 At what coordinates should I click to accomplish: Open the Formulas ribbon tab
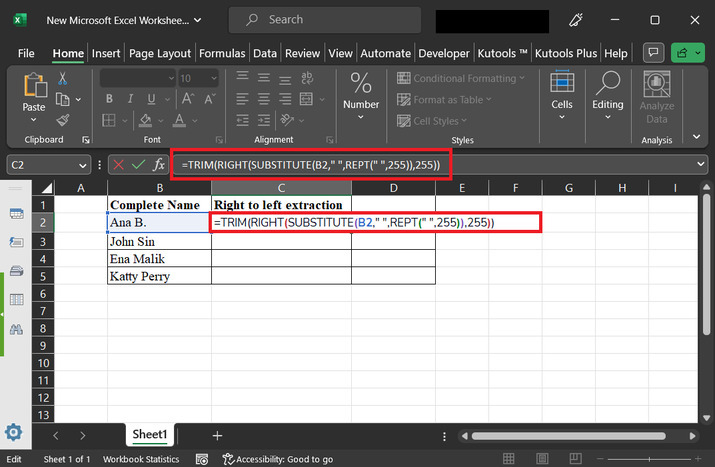click(222, 53)
